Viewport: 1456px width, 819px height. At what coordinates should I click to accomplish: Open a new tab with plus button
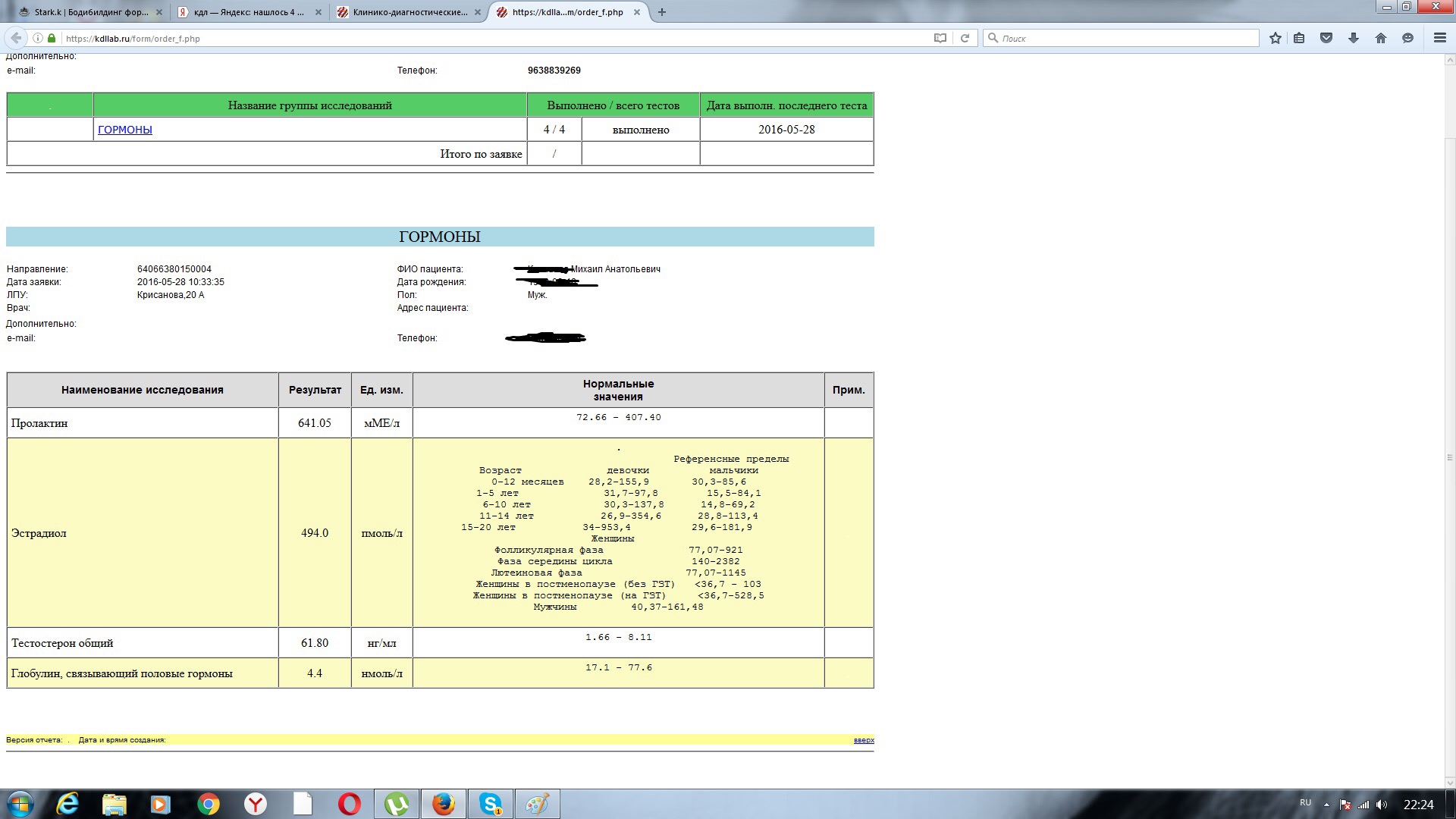coord(662,12)
